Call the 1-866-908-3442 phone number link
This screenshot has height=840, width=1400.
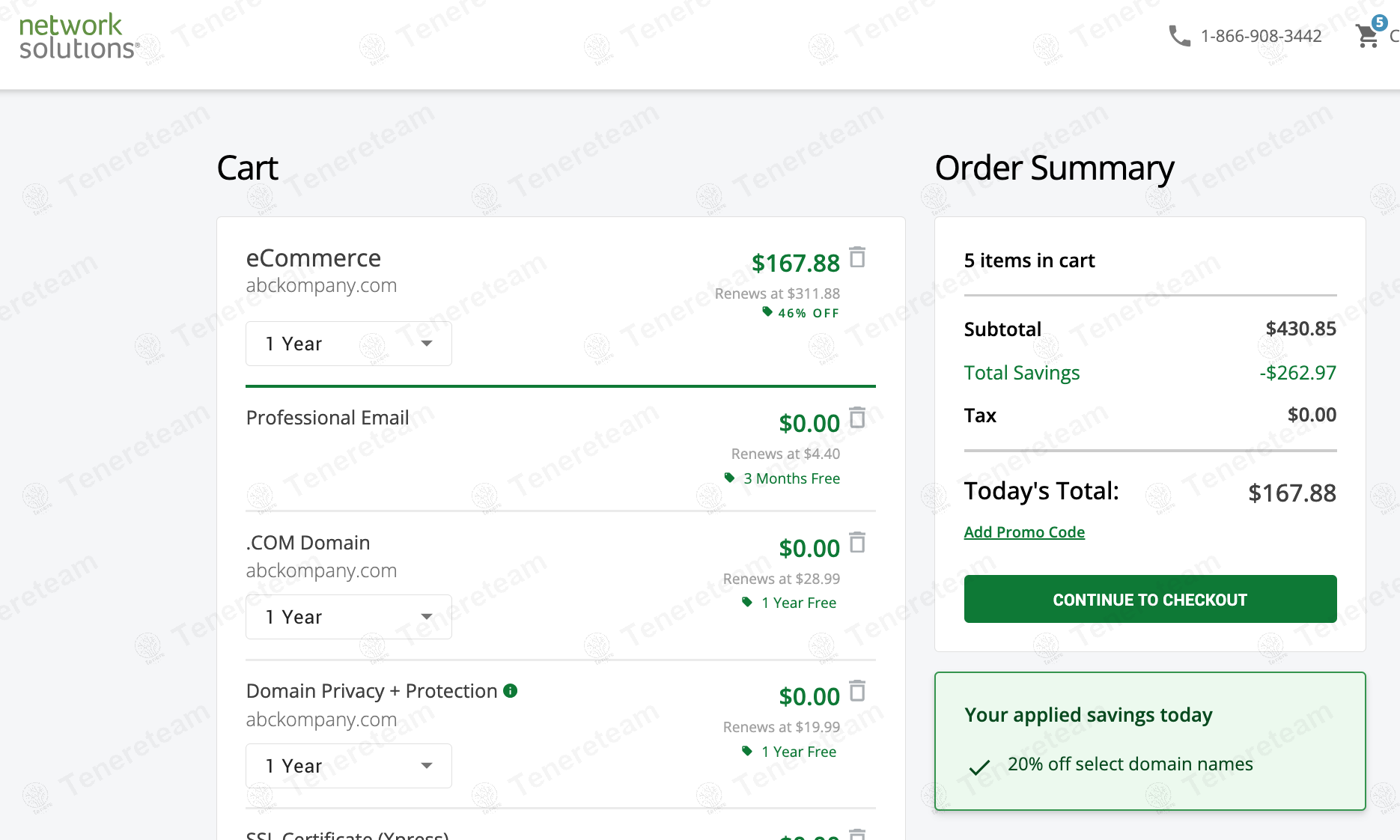[x=1261, y=36]
